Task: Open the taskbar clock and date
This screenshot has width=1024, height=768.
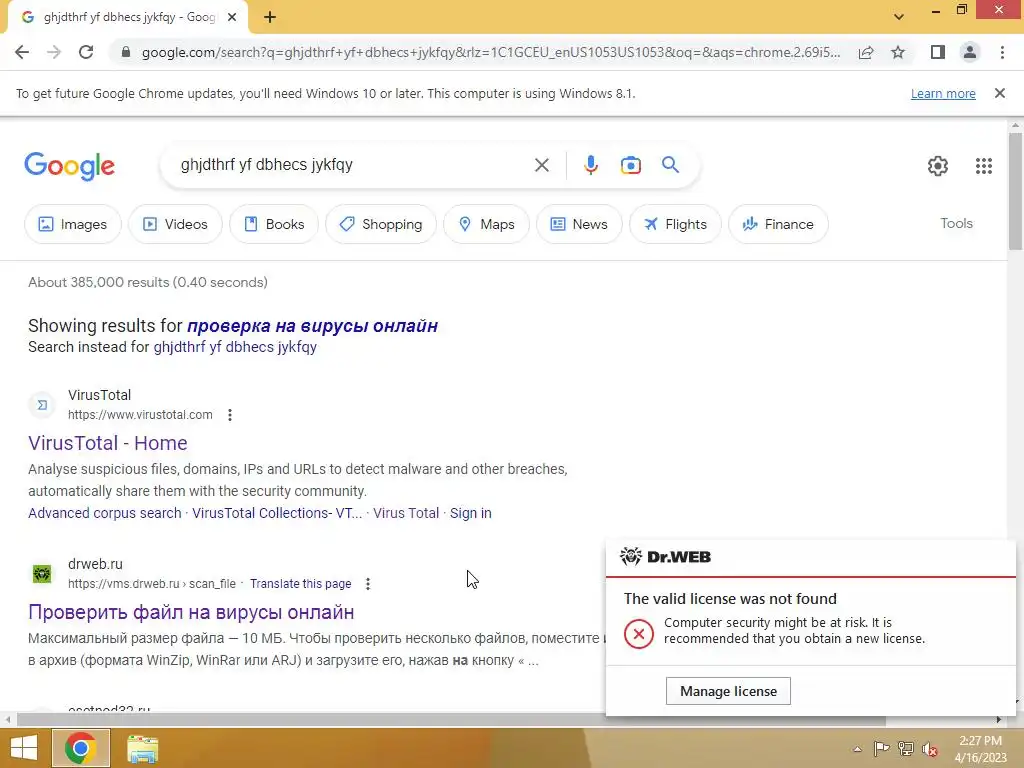Action: point(980,749)
